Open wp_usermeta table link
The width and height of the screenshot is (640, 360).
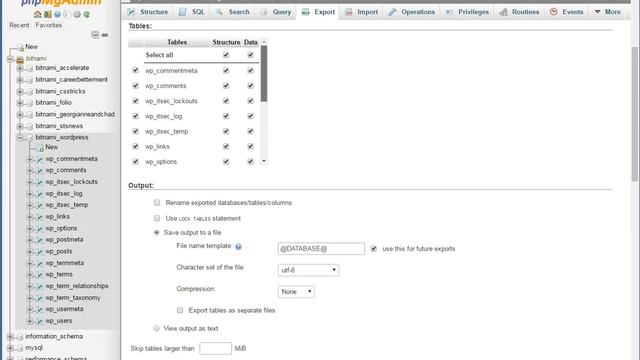pos(64,309)
